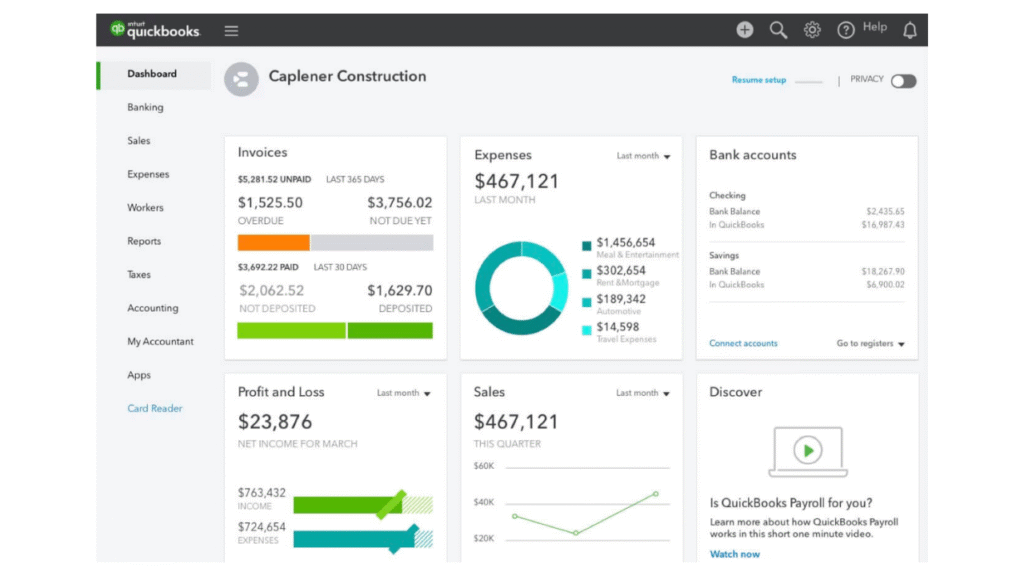1024x576 pixels.
Task: Open the notifications bell
Action: point(909,30)
